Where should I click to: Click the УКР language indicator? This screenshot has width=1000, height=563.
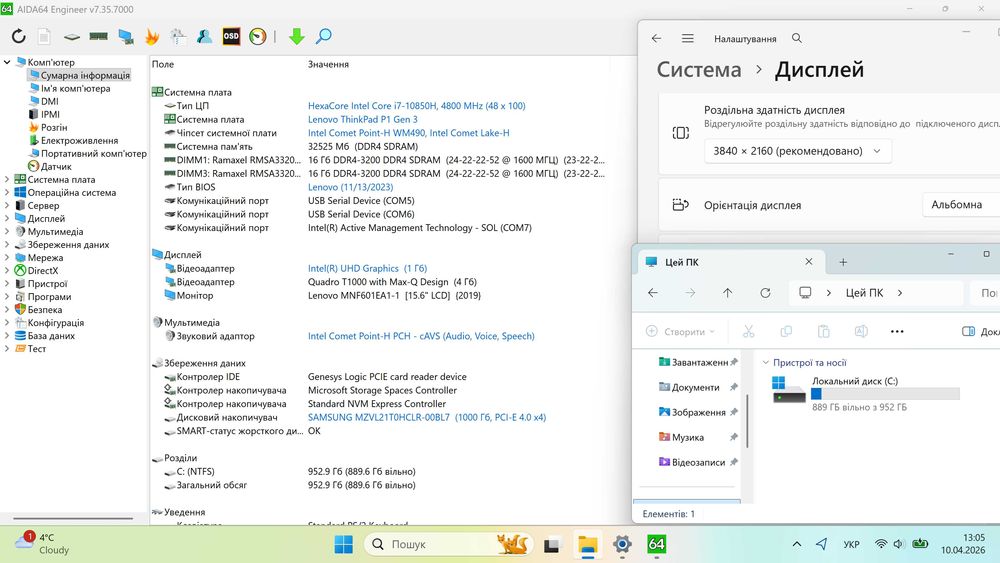pos(851,545)
